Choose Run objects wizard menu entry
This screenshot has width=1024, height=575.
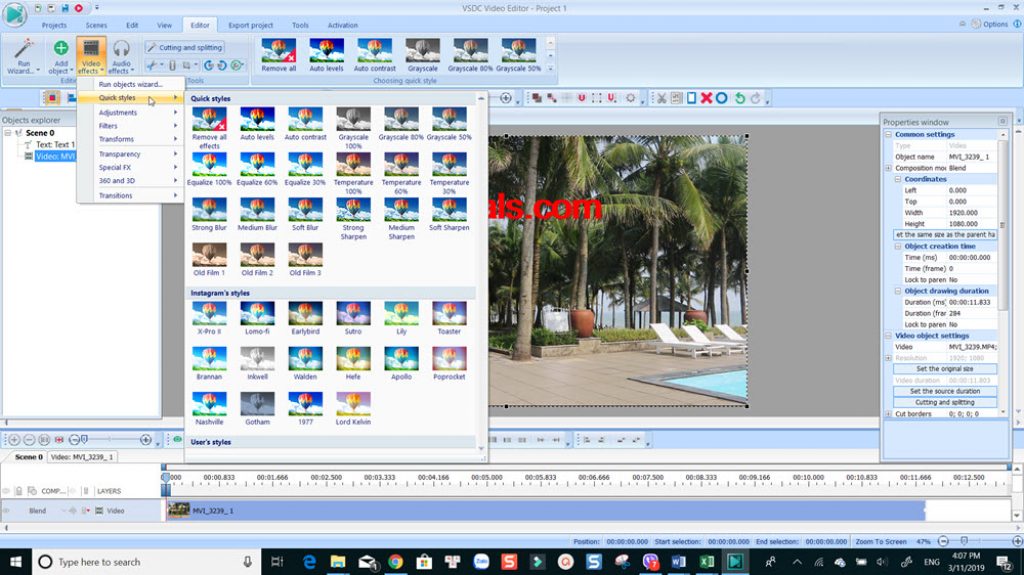click(x=131, y=84)
